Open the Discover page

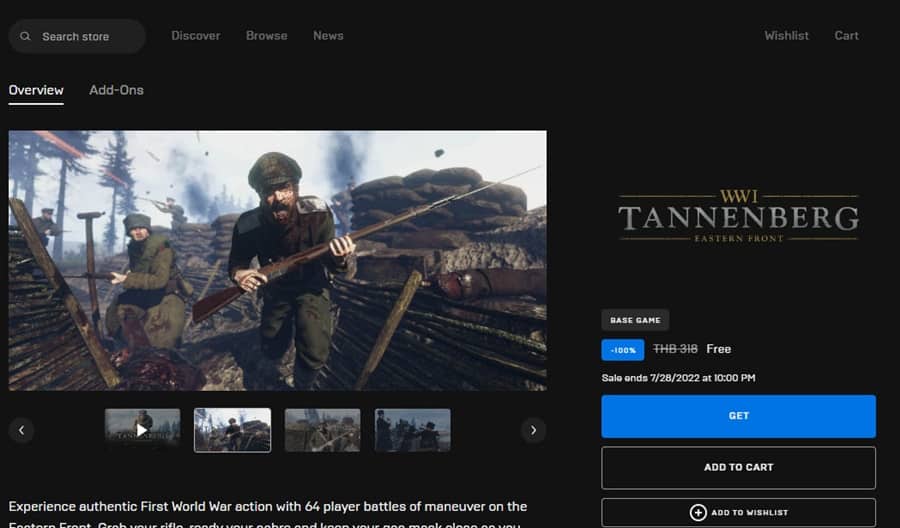click(x=196, y=36)
